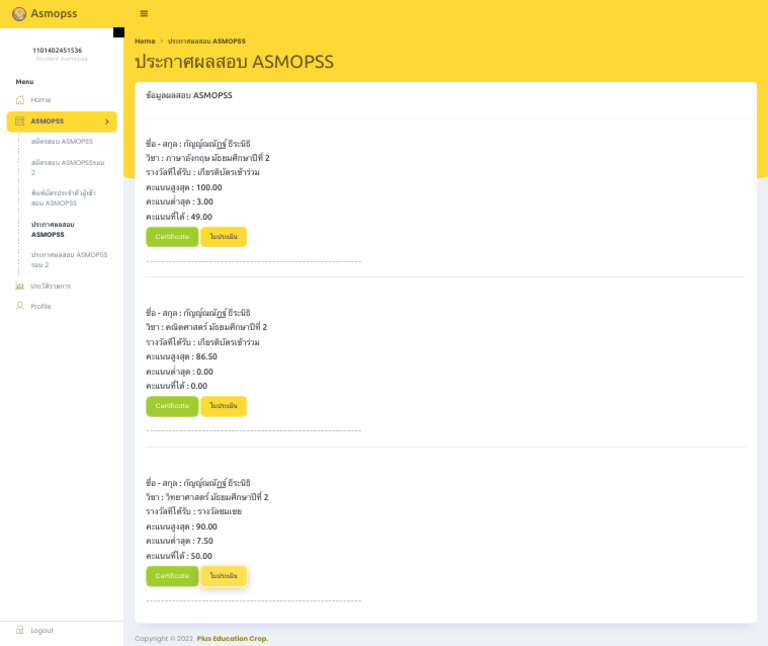Click the subject line วิทยาศาสตร์ มัธยมศึกษาปีที่ 2
Screen dimensions: 768x646
tap(207, 497)
